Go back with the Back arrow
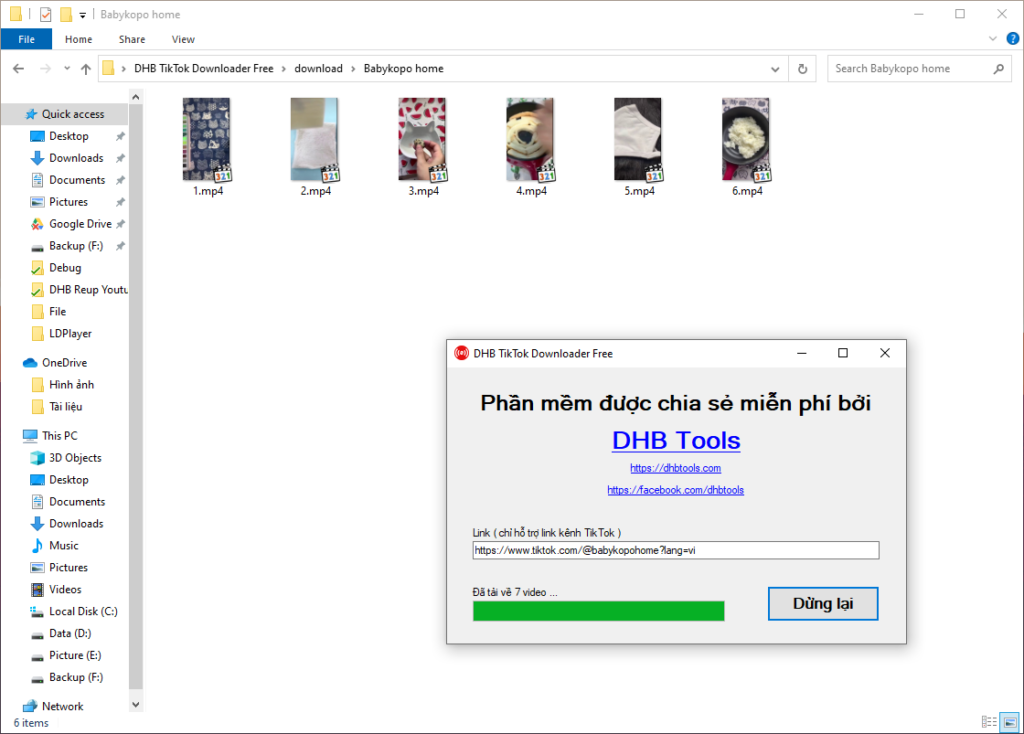The height and width of the screenshot is (734, 1024). click(x=18, y=69)
